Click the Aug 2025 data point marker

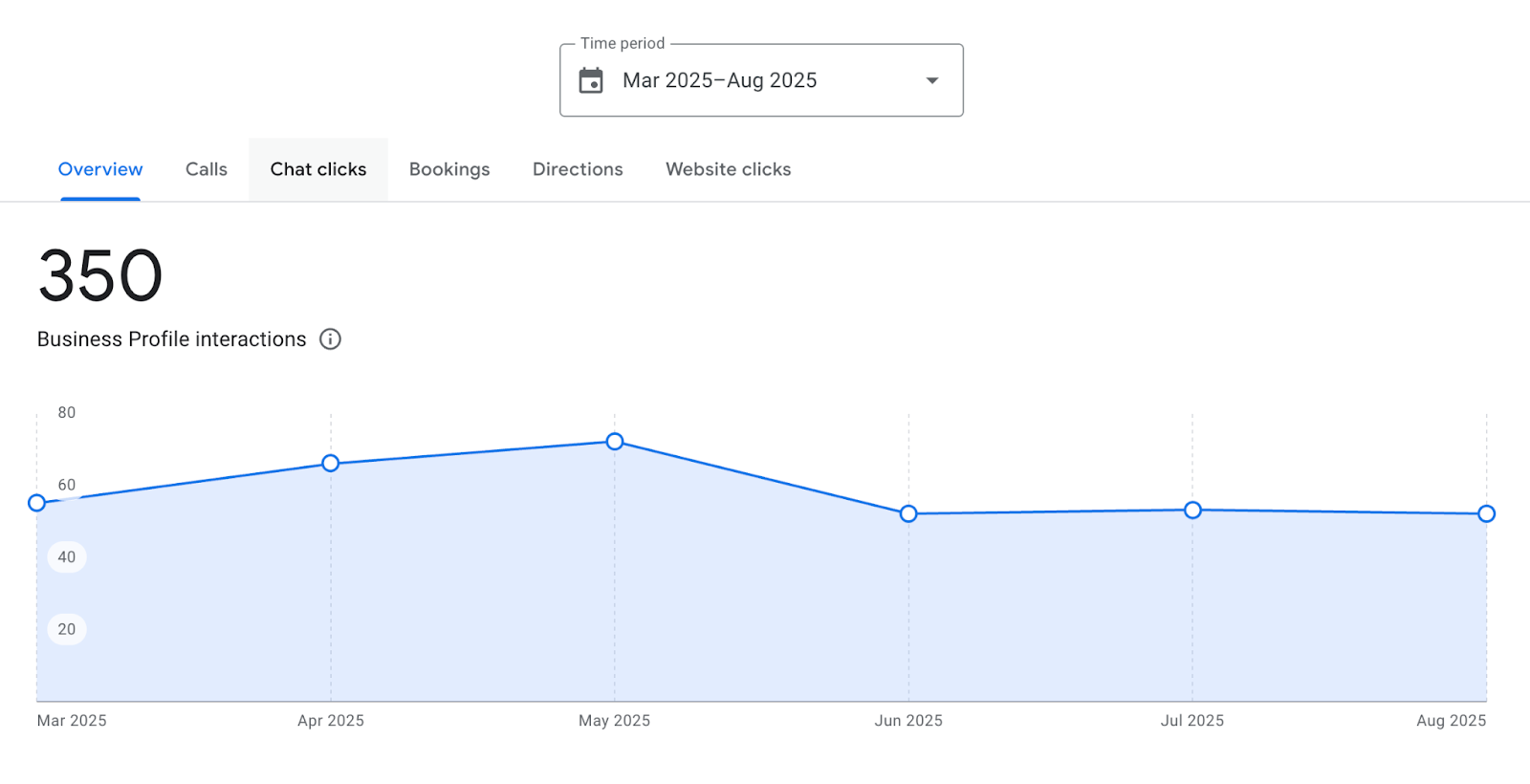1486,513
